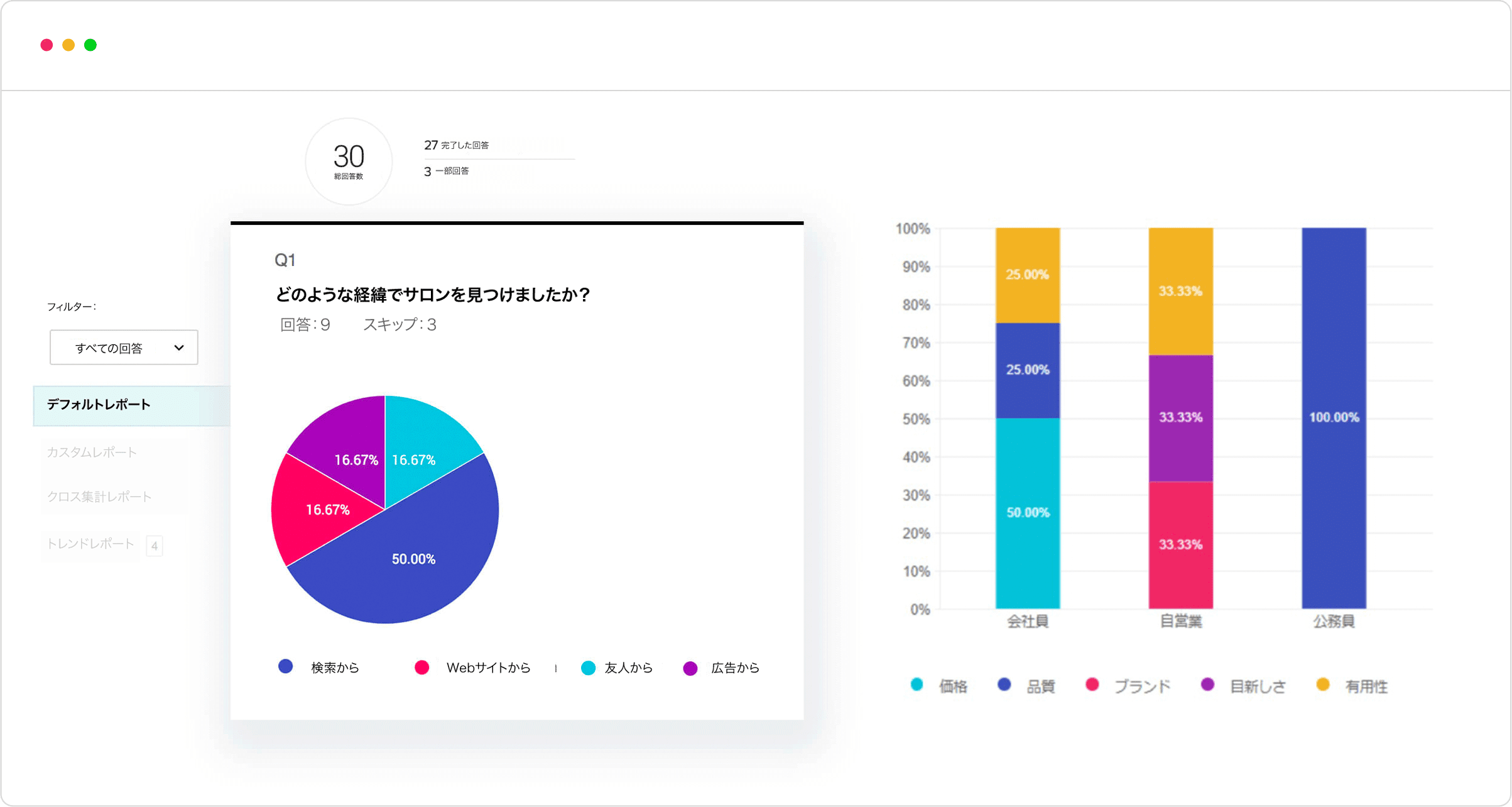Click the badge showing 4 beside トレンドレポート
This screenshot has height=807, width=1512.
(155, 546)
